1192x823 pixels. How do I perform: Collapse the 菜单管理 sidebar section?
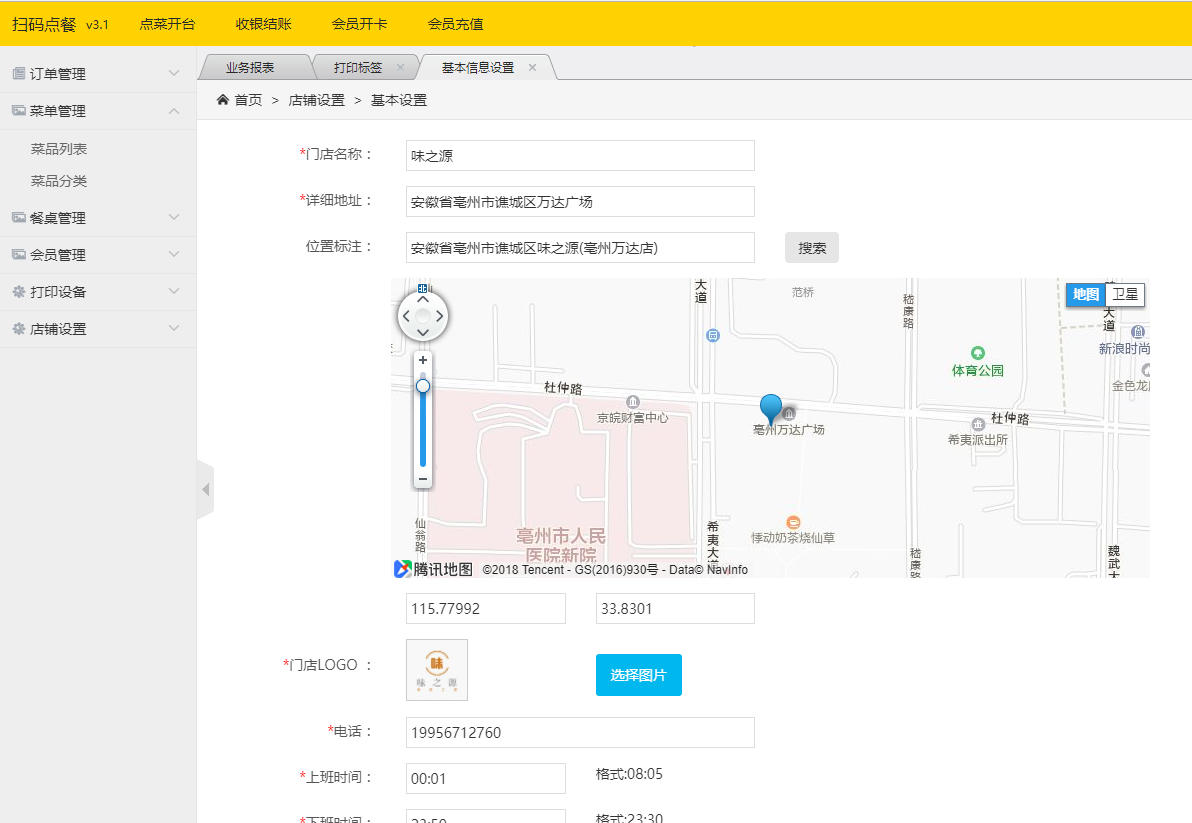pos(98,111)
